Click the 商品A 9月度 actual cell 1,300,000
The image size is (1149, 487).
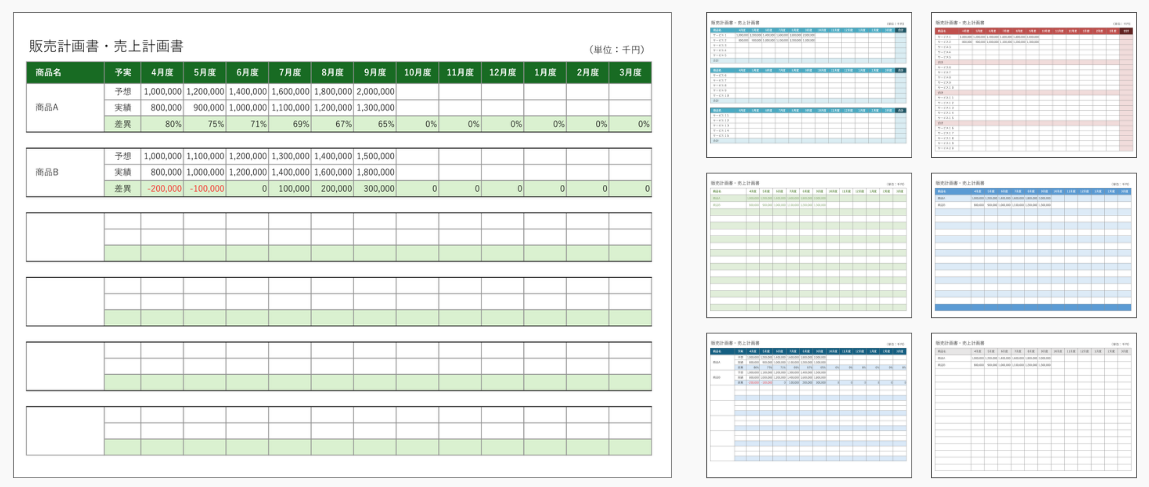375,107
